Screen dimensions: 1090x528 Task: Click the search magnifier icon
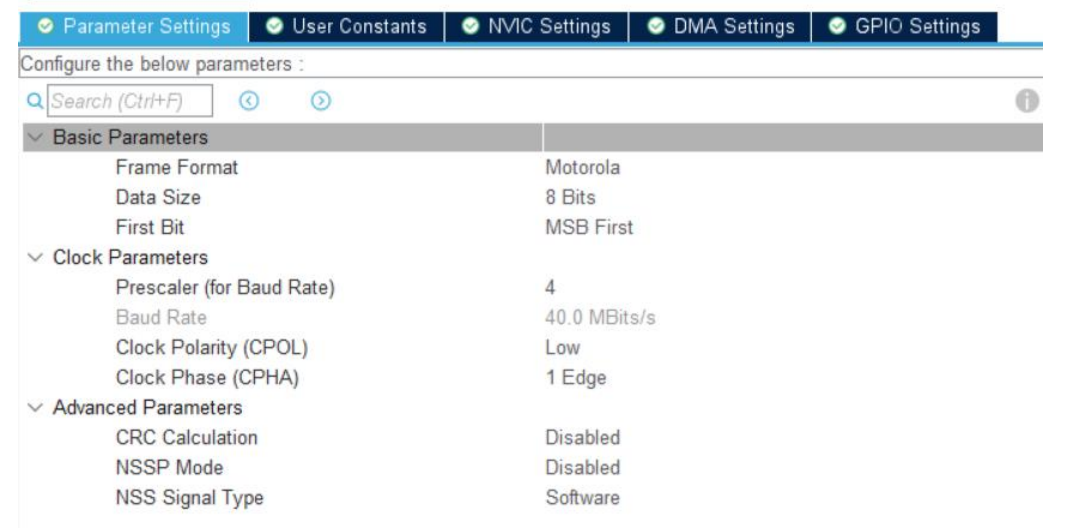coord(35,101)
